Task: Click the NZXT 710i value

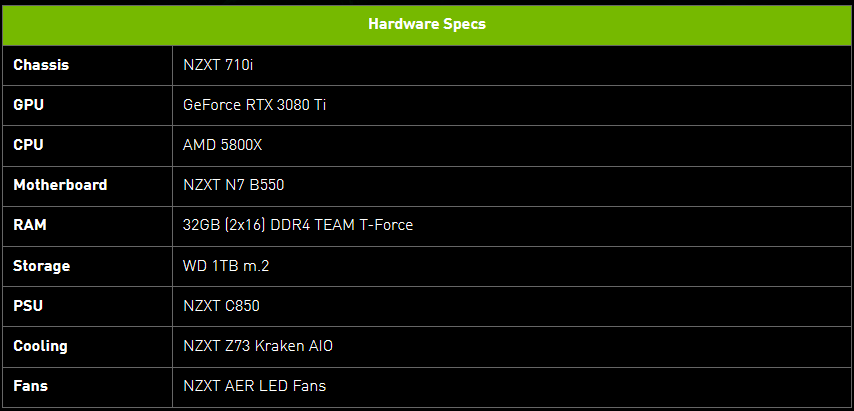Action: coord(218,65)
